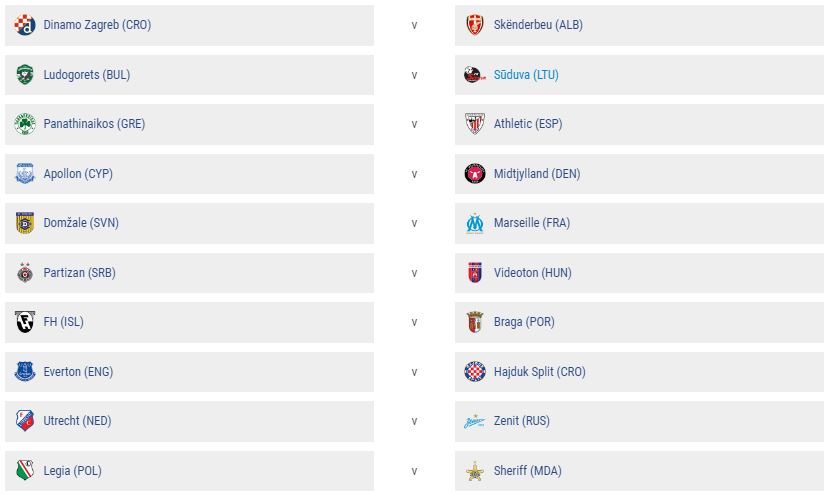
Task: Click the Partizan (SRB) team name
Action: [79, 273]
